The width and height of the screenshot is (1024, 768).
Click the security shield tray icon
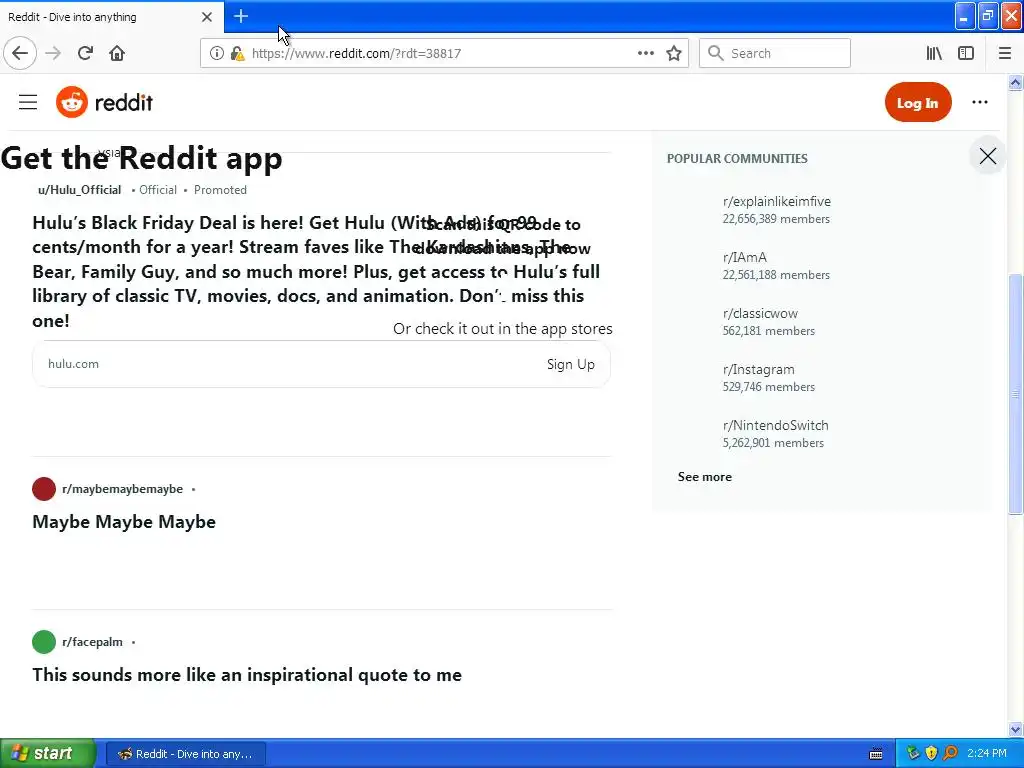coord(931,754)
